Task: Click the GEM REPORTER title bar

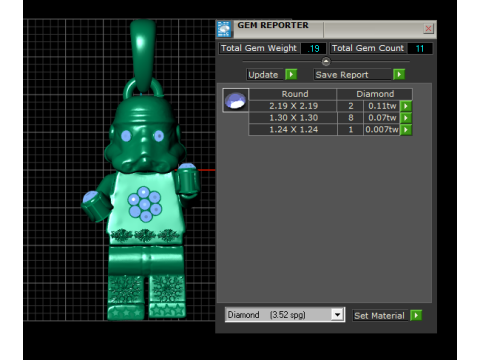Action: pos(327,29)
